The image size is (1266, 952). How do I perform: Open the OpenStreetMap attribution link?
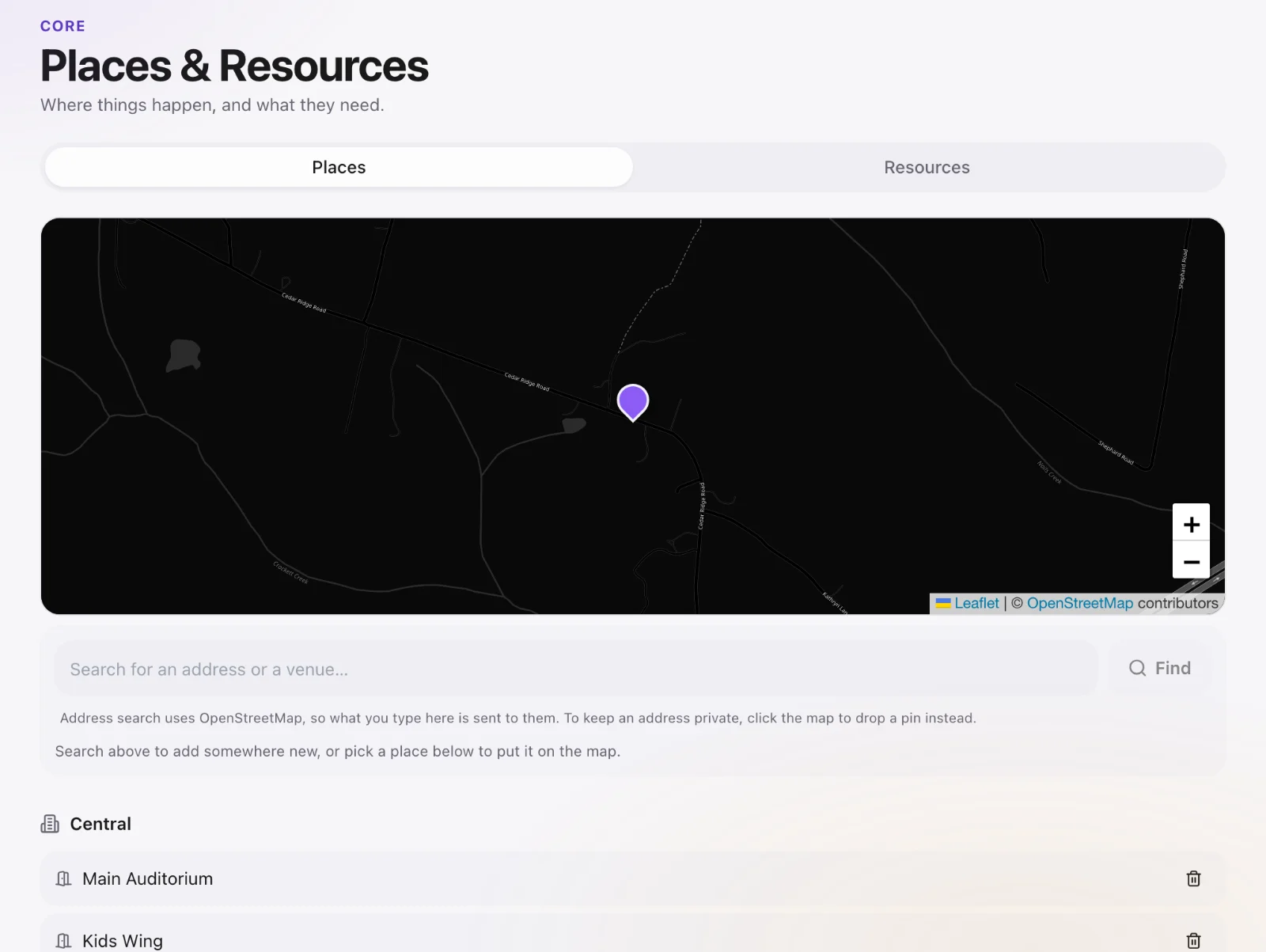tap(1080, 603)
